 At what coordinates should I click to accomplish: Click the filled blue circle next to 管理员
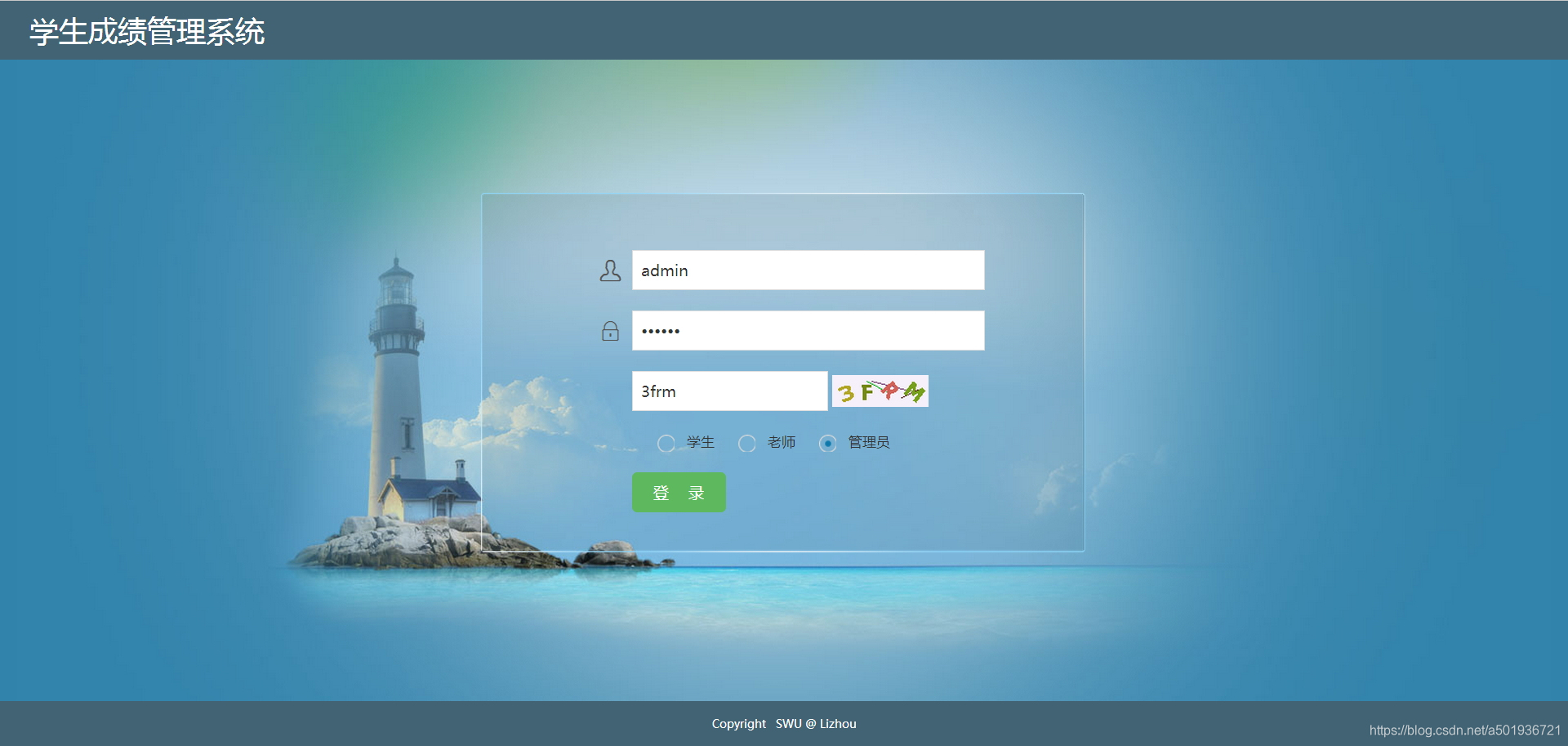click(828, 443)
